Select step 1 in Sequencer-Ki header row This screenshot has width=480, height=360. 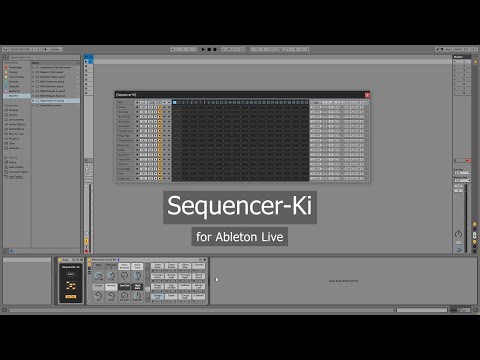pos(175,102)
